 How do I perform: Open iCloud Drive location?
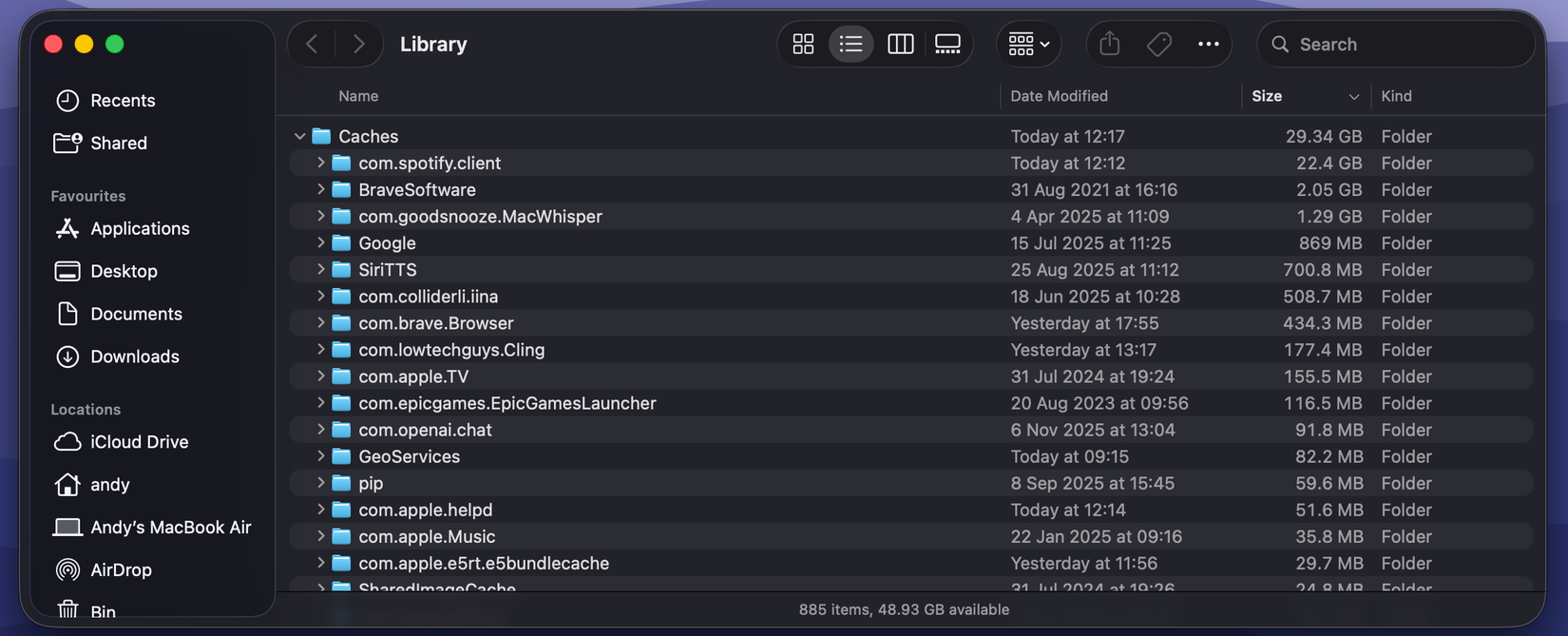pyautogui.click(x=139, y=442)
